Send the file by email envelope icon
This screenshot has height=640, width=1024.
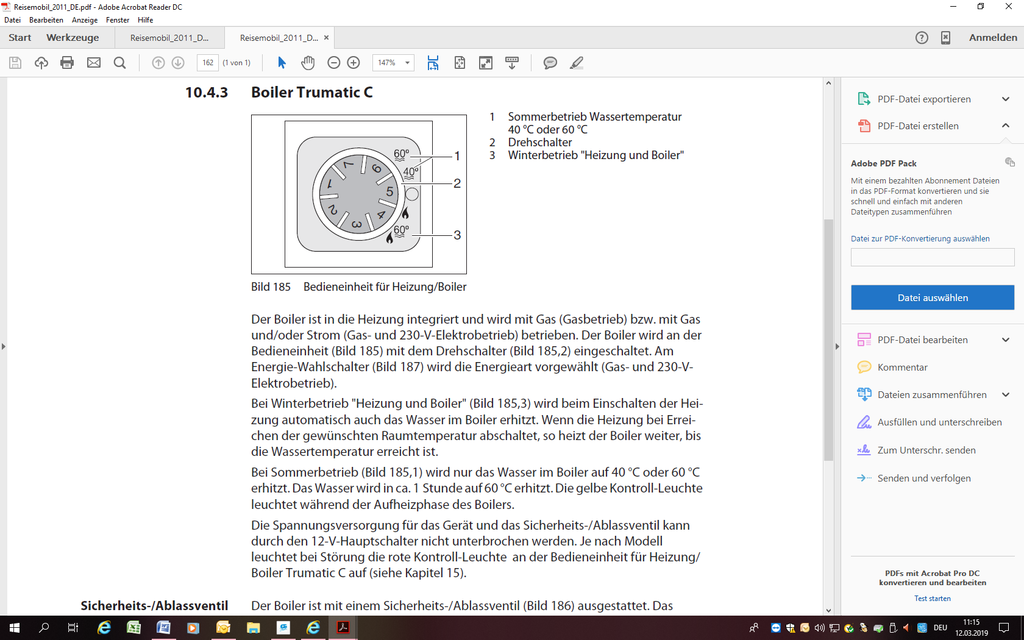coord(94,63)
